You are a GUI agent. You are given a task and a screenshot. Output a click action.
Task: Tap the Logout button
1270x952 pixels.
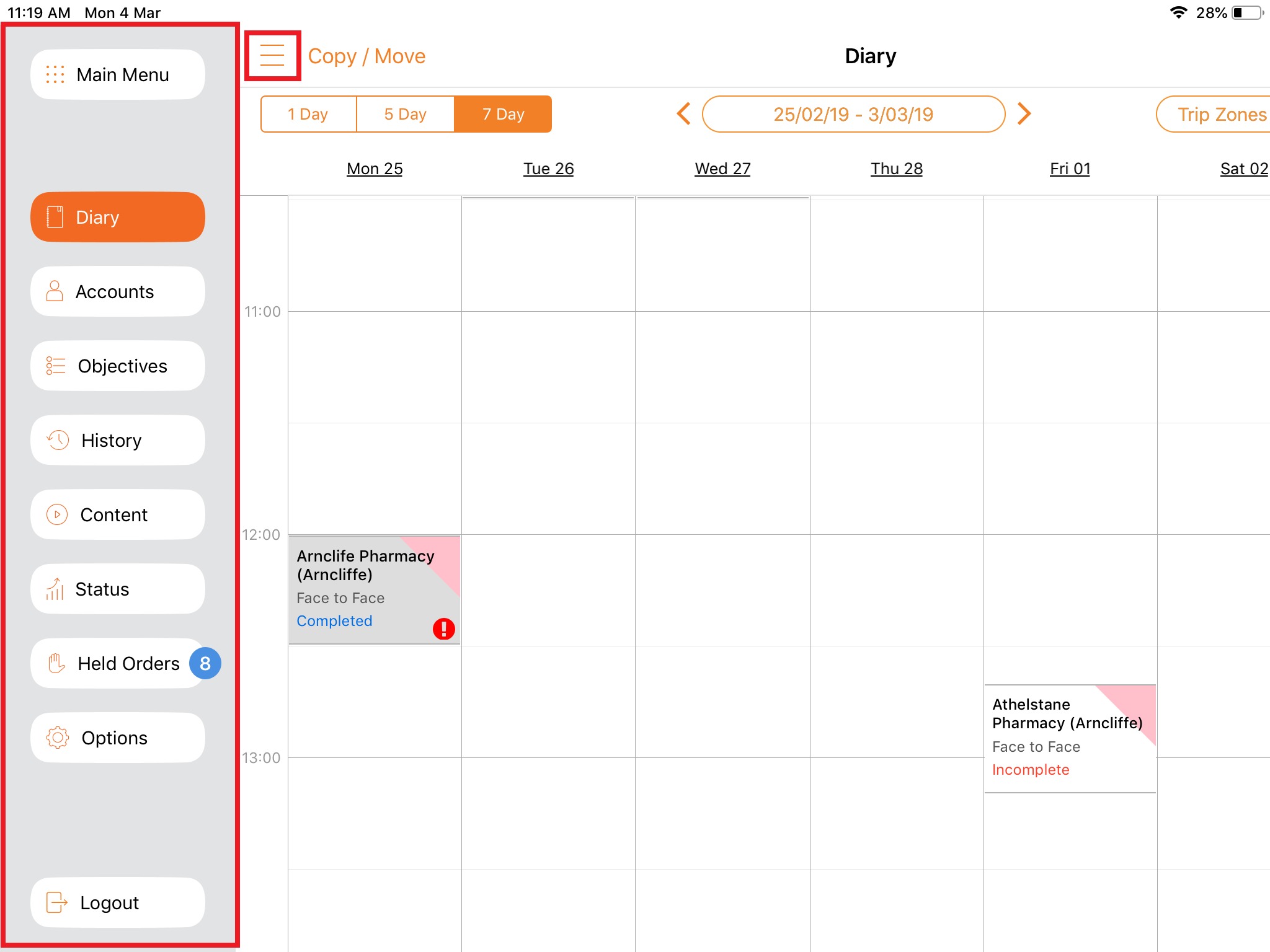click(118, 903)
